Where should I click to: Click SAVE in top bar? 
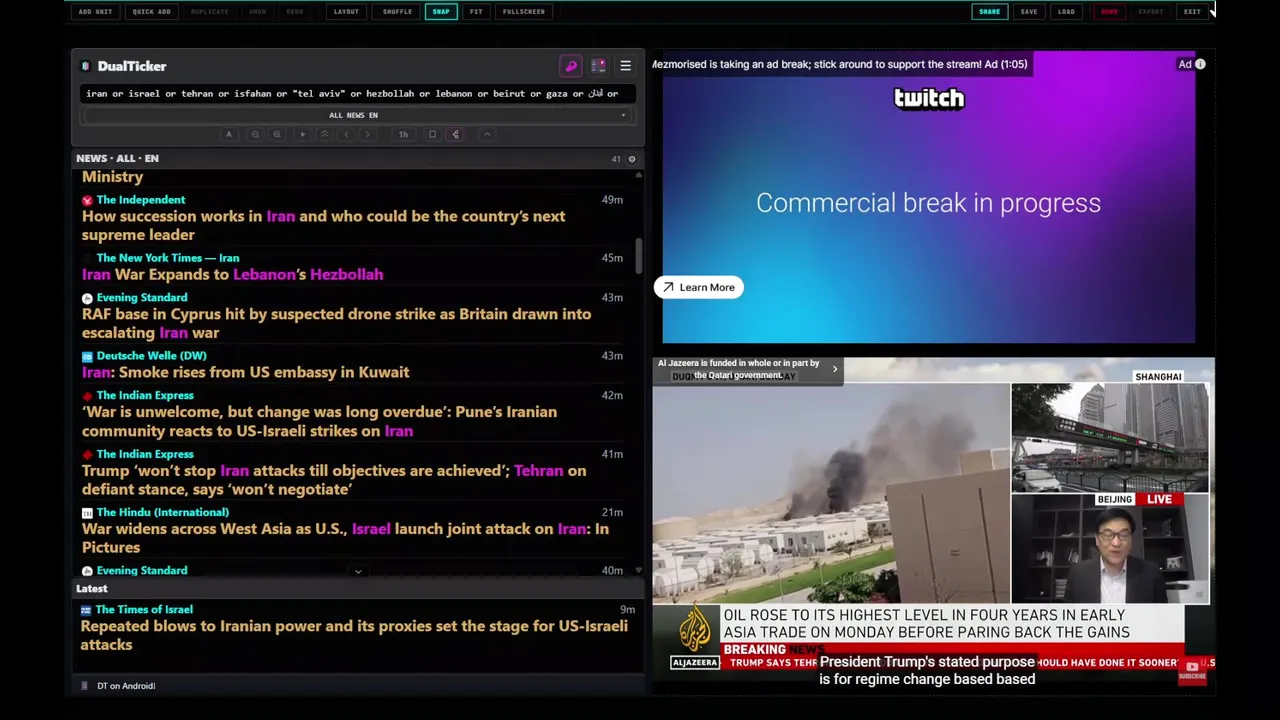pos(1029,12)
